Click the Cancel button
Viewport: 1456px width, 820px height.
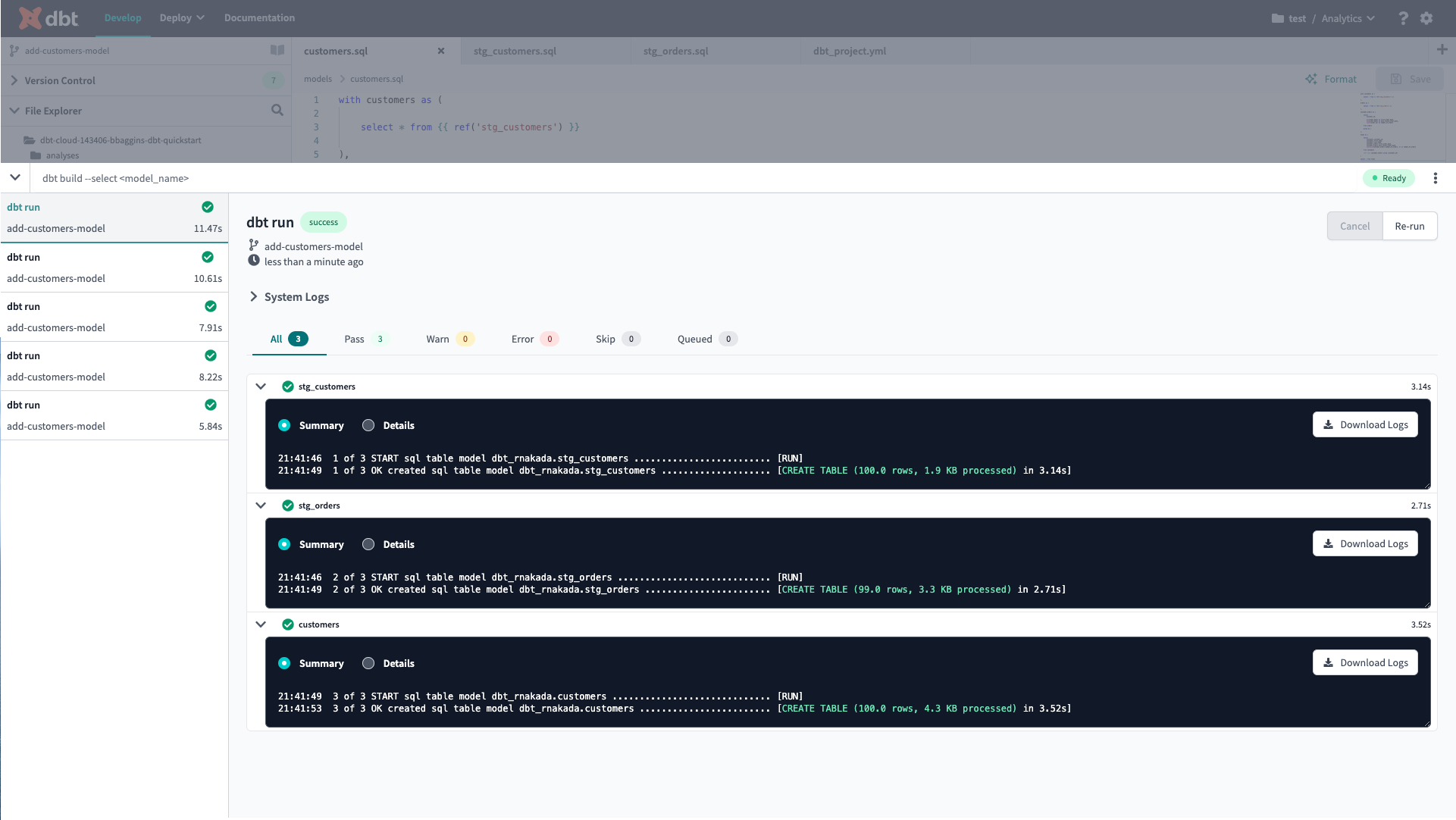click(1354, 226)
